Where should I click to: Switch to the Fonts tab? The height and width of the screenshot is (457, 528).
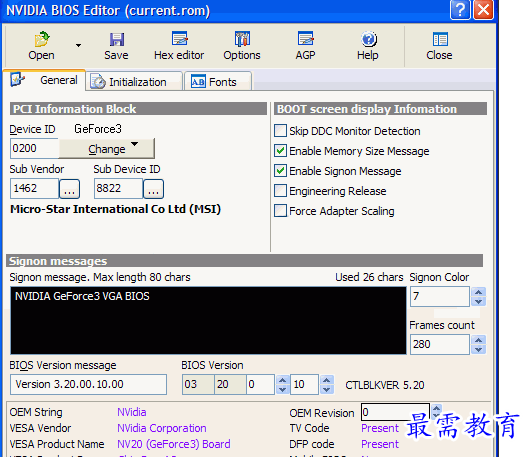[218, 82]
